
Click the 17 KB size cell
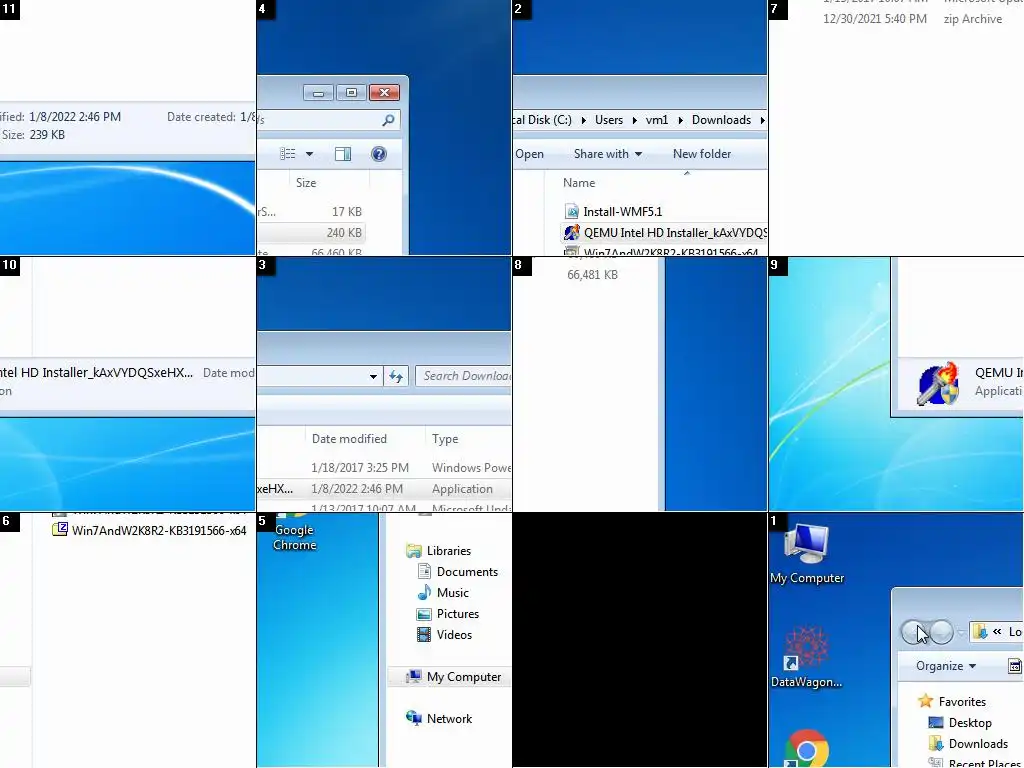point(346,212)
